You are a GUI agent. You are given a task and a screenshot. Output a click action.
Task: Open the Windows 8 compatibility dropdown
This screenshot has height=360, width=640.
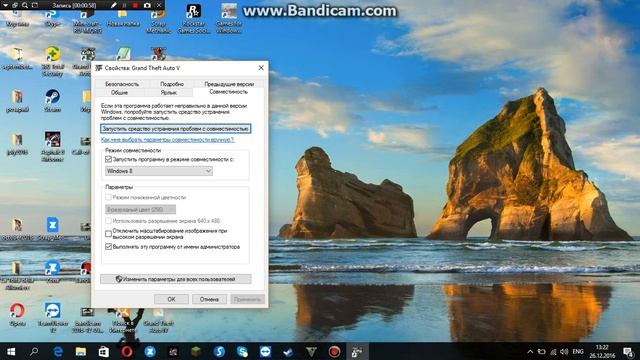coord(159,171)
